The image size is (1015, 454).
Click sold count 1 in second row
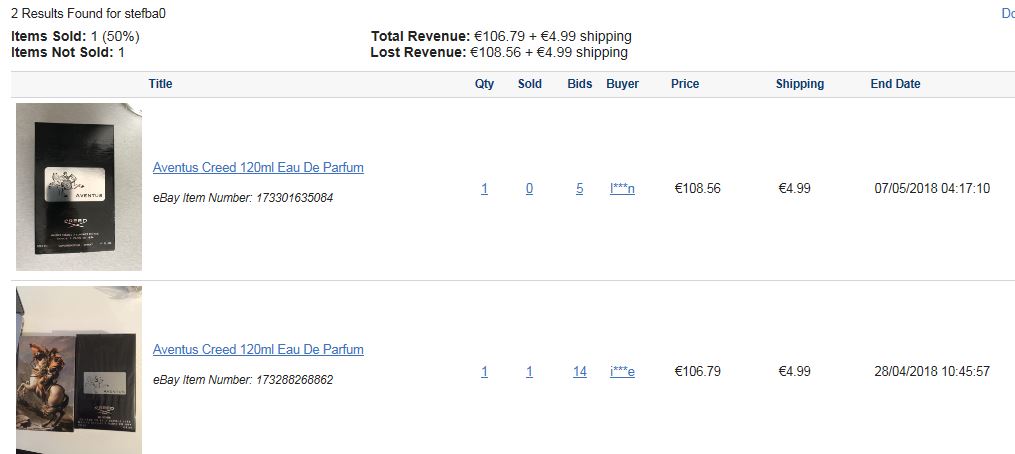click(x=530, y=372)
